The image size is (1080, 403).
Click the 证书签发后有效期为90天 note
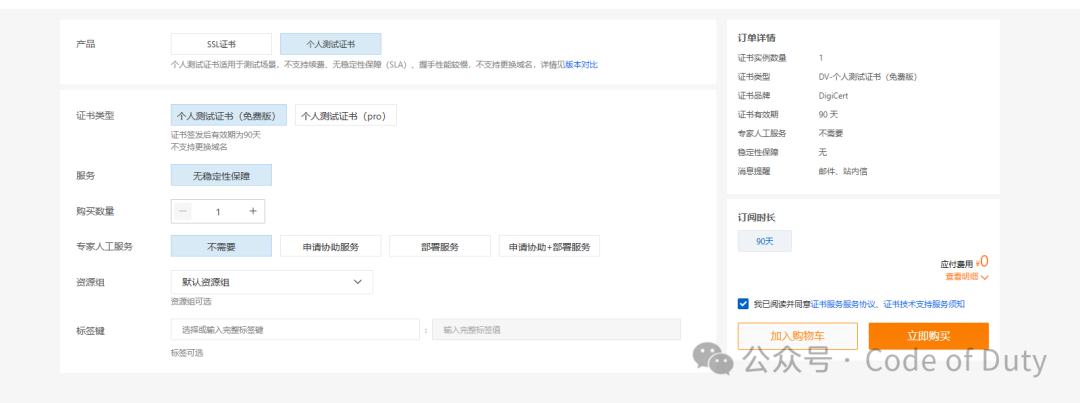pos(216,135)
